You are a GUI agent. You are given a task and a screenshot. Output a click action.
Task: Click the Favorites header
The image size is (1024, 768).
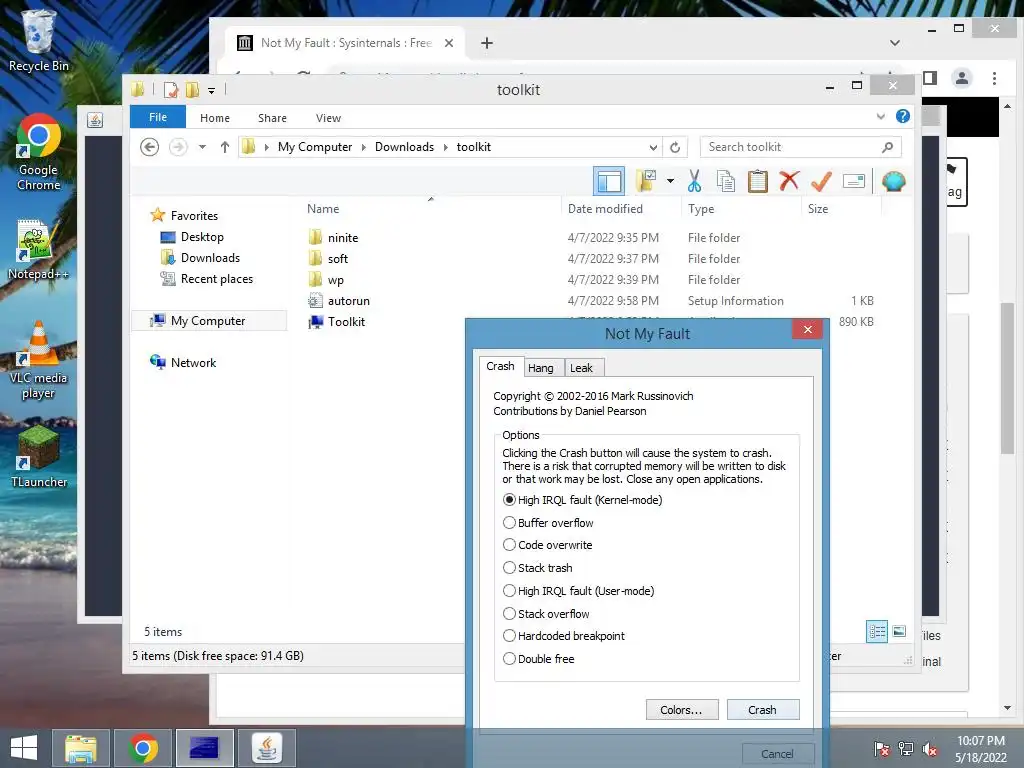point(194,216)
